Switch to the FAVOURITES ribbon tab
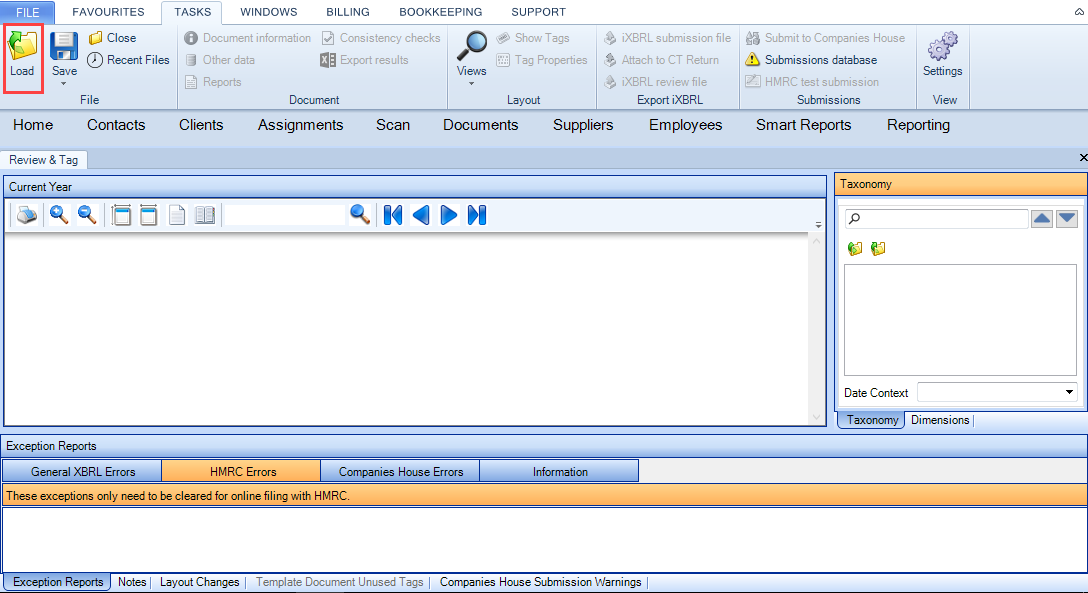This screenshot has height=593, width=1088. point(108,12)
